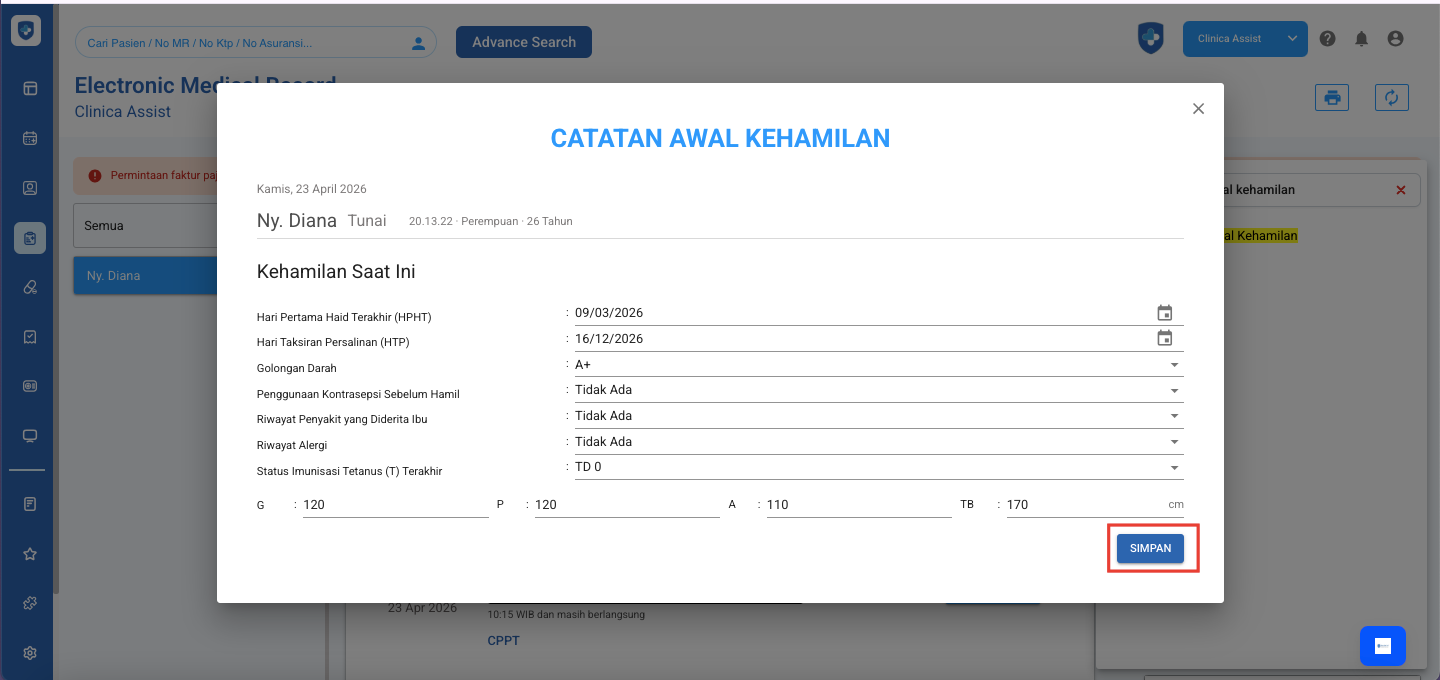1440x680 pixels.
Task: Close the Catatan Awal Kehamilan dialog
Action: click(1198, 109)
